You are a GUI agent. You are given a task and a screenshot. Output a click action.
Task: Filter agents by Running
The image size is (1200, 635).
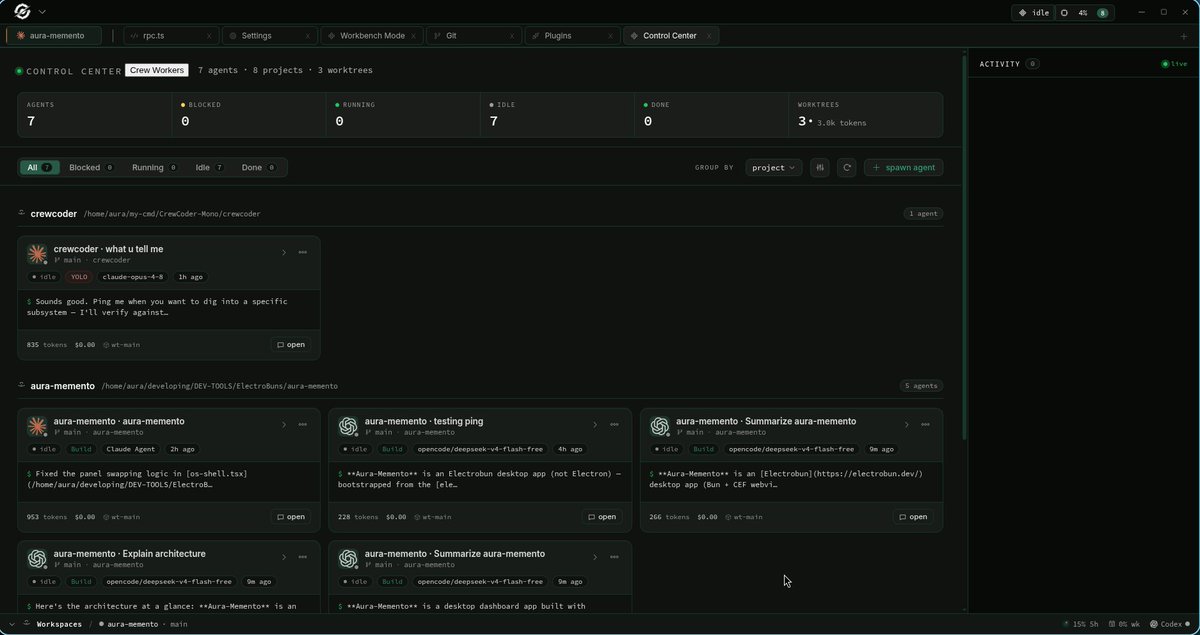click(x=154, y=167)
